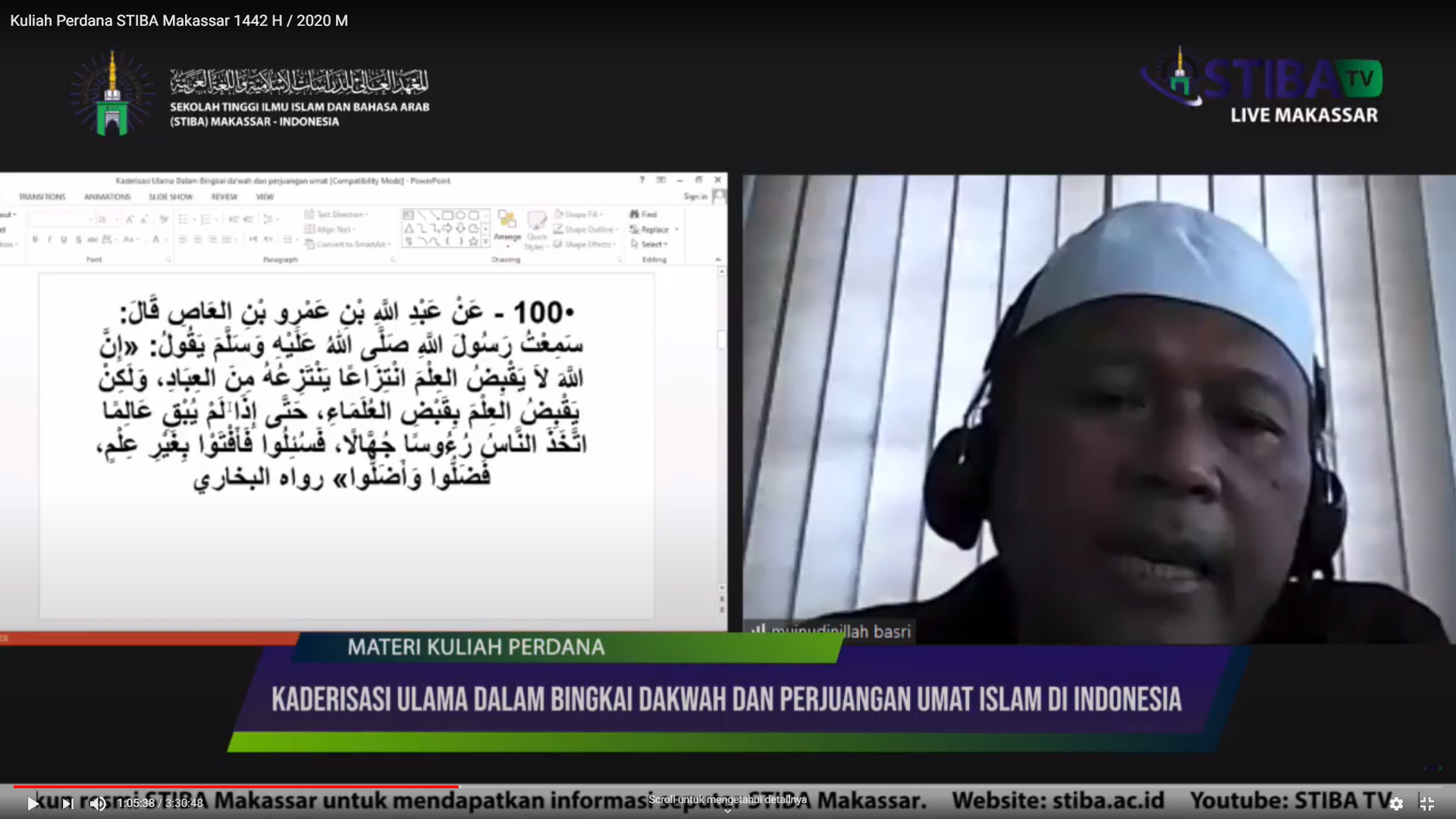Skip to the next video

67,804
